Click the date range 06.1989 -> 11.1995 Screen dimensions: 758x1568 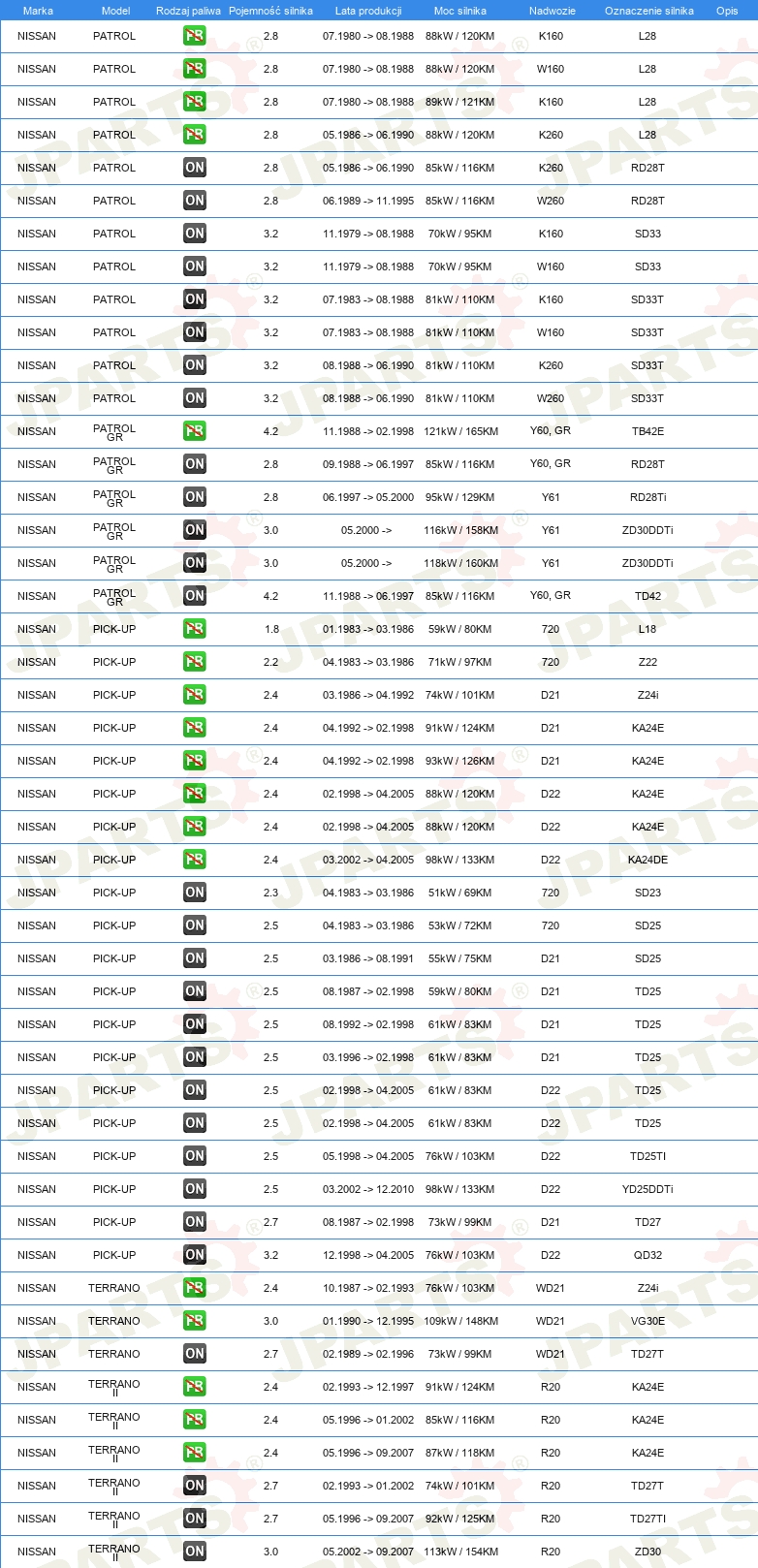pos(368,201)
